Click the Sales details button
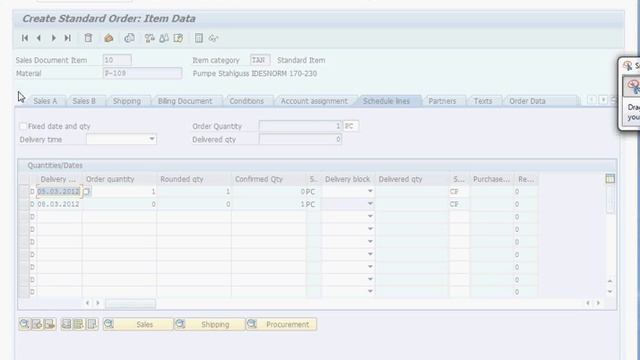The image size is (640, 360). 138,324
